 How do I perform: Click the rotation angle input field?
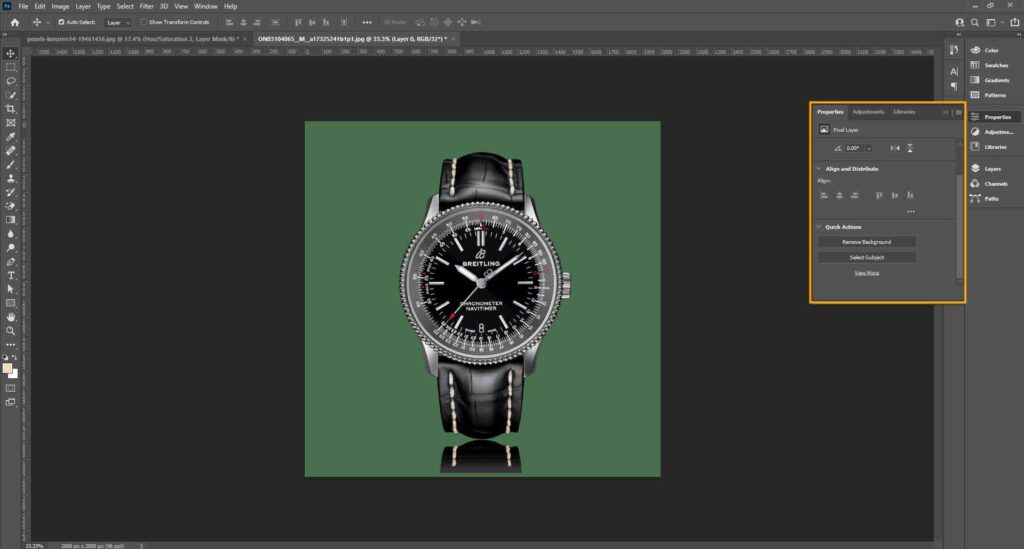(854, 148)
